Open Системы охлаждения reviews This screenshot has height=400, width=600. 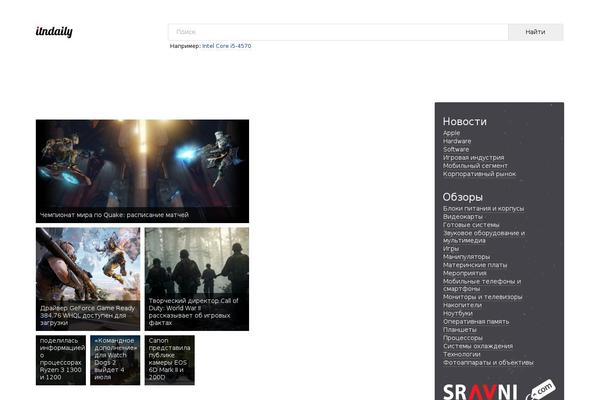pyautogui.click(x=478, y=346)
